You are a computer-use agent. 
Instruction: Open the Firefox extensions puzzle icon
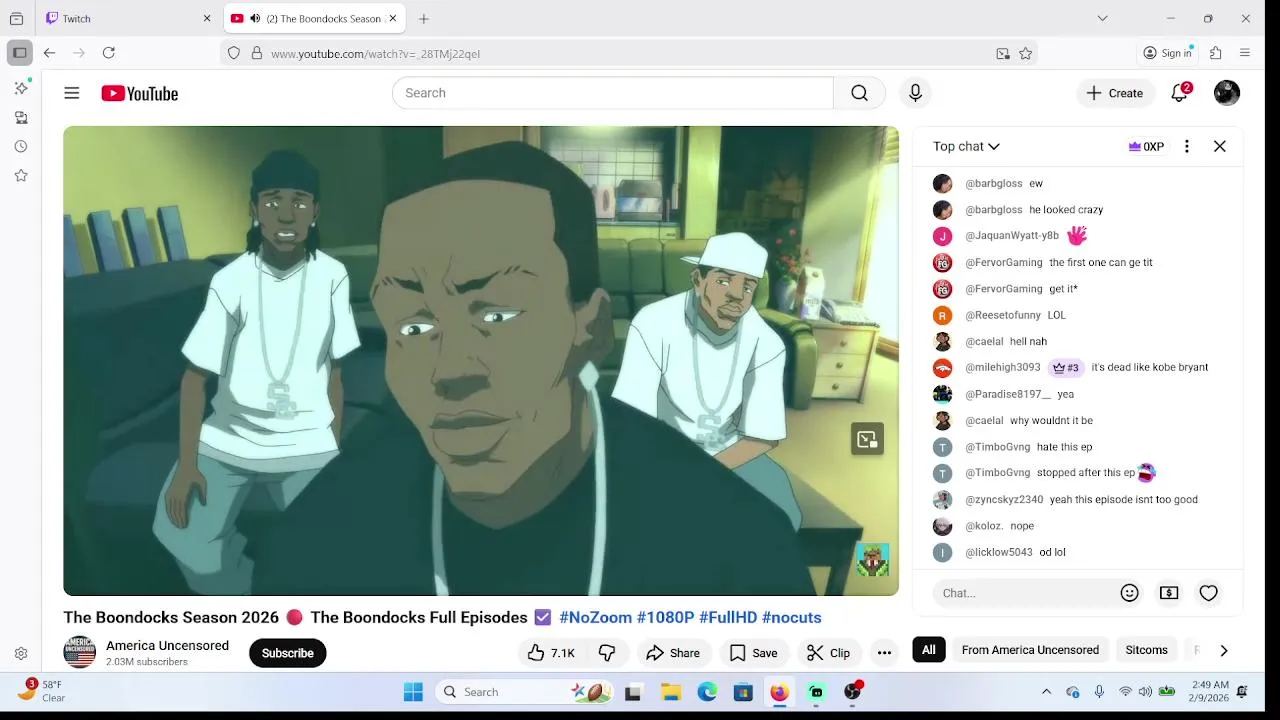(1216, 53)
